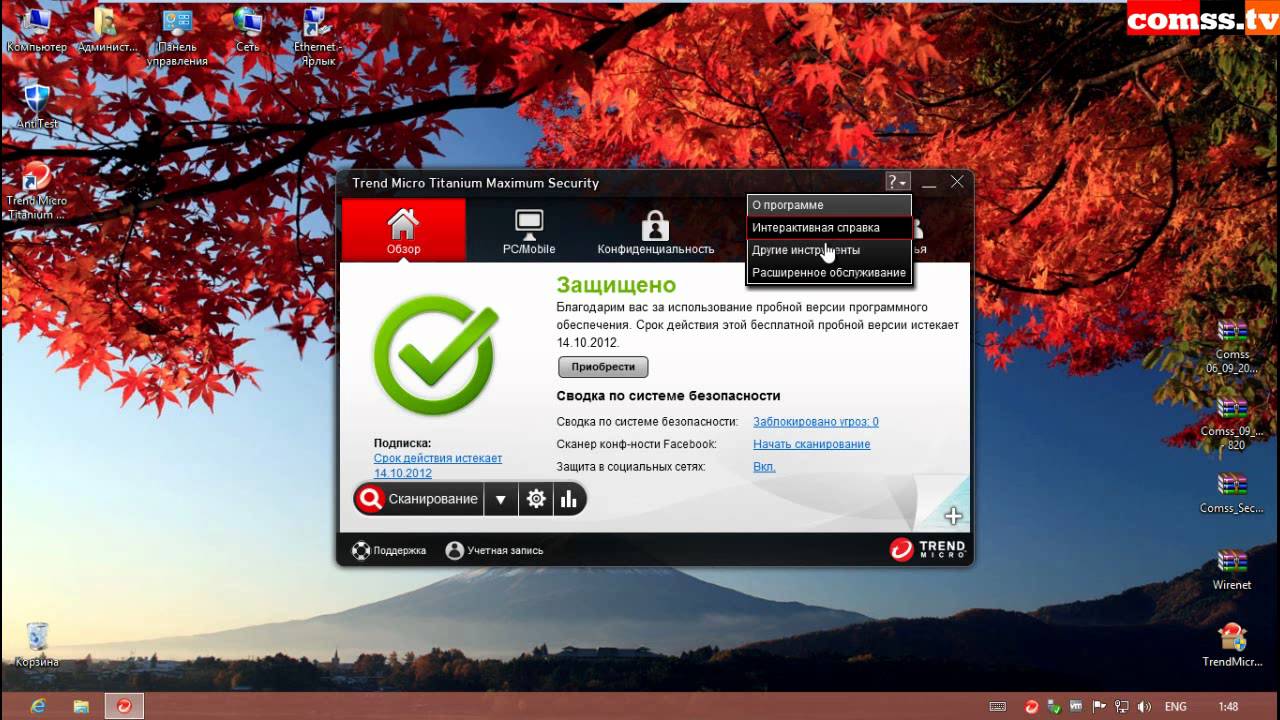Click 'Начать сканирование' link
The width and height of the screenshot is (1280, 720).
pyautogui.click(x=811, y=444)
